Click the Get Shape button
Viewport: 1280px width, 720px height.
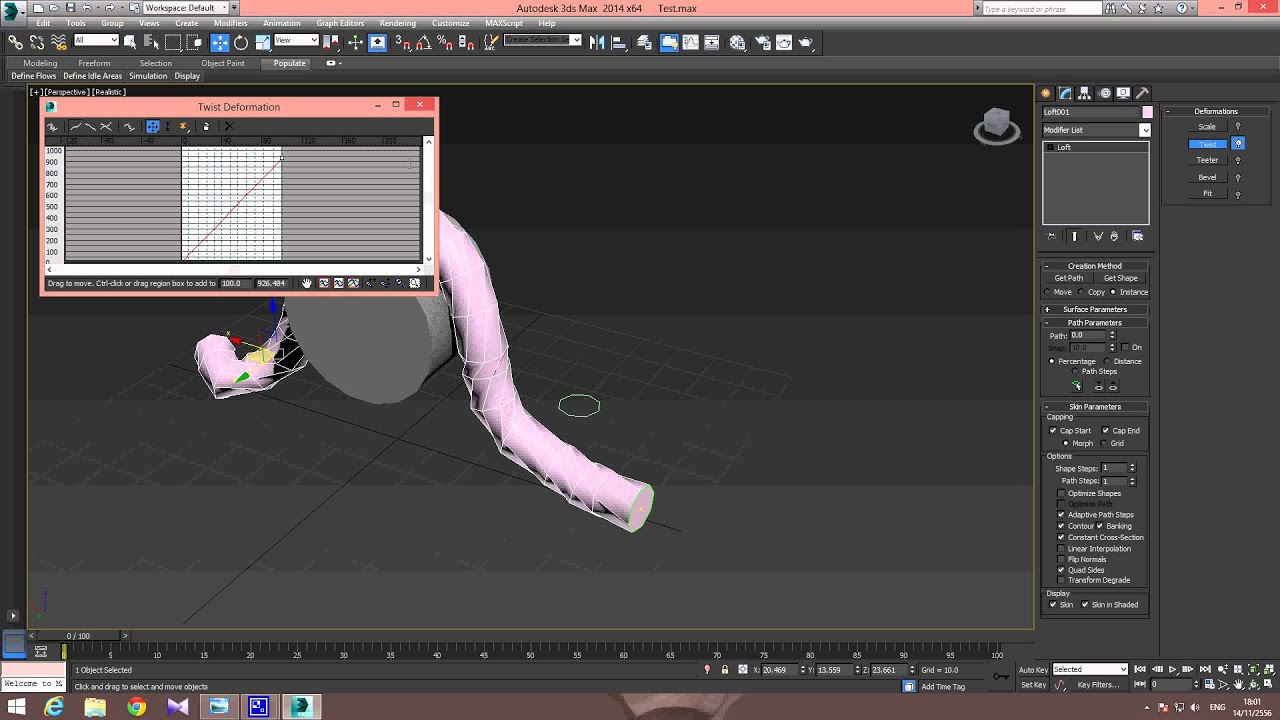[1120, 278]
